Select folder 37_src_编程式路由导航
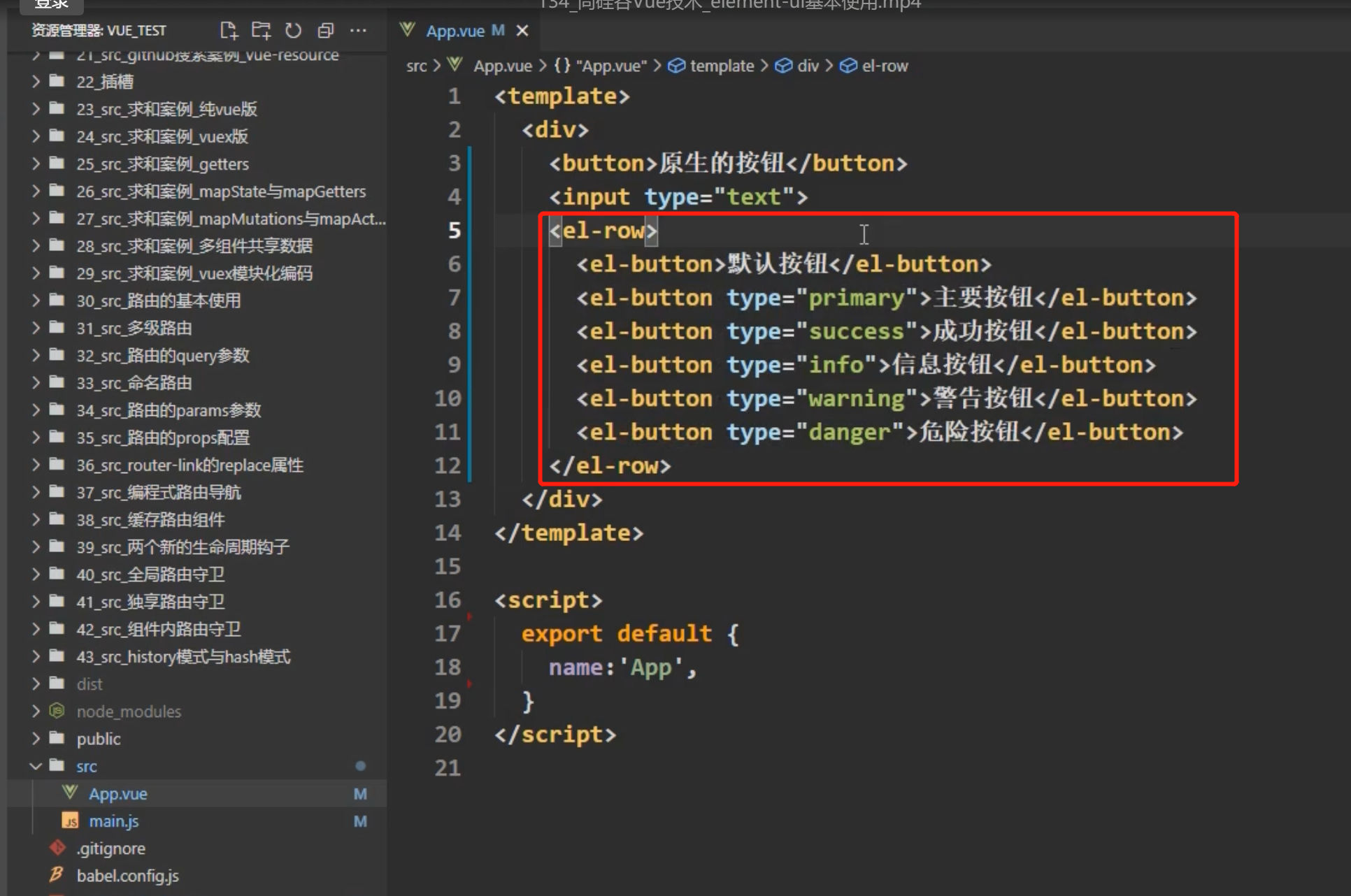Screen dimensions: 1351x896 click(196, 492)
